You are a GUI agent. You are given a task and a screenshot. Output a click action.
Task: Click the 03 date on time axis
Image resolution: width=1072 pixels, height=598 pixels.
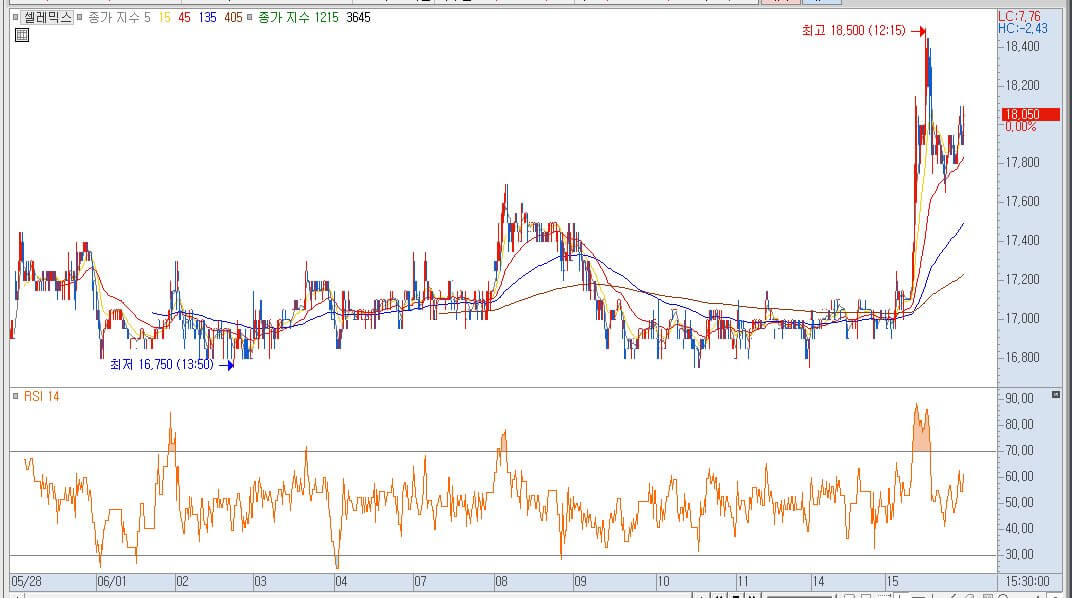[260, 582]
